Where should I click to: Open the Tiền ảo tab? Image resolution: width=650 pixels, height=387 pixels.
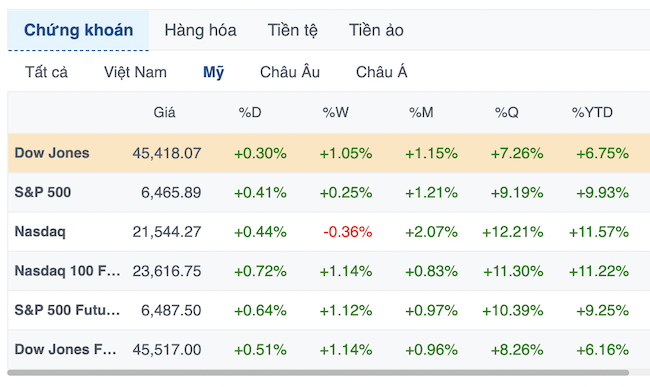tap(376, 30)
